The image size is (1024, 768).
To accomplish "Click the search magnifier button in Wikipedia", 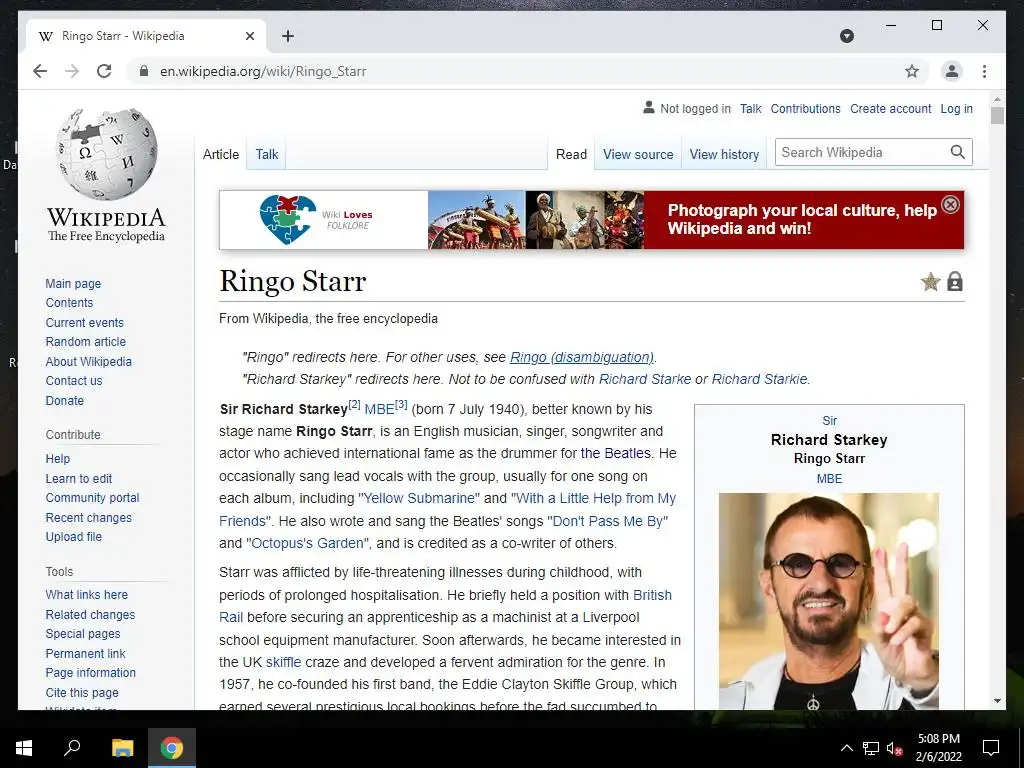I will point(957,152).
